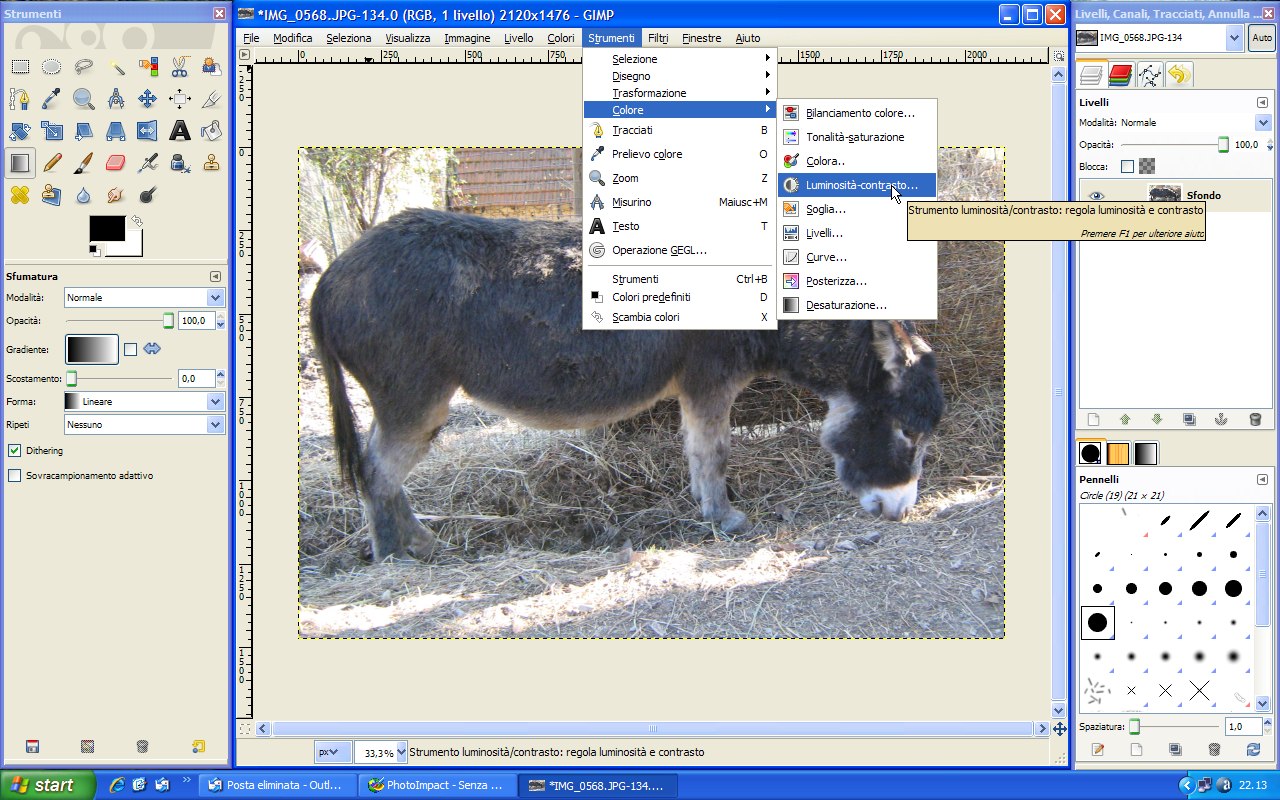Click the anchor layer icon

[1222, 420]
